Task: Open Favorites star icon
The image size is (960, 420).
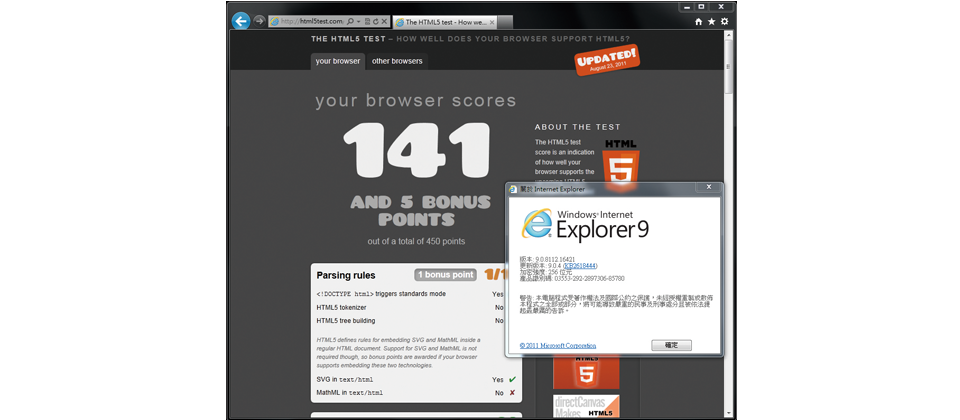Action: (711, 21)
